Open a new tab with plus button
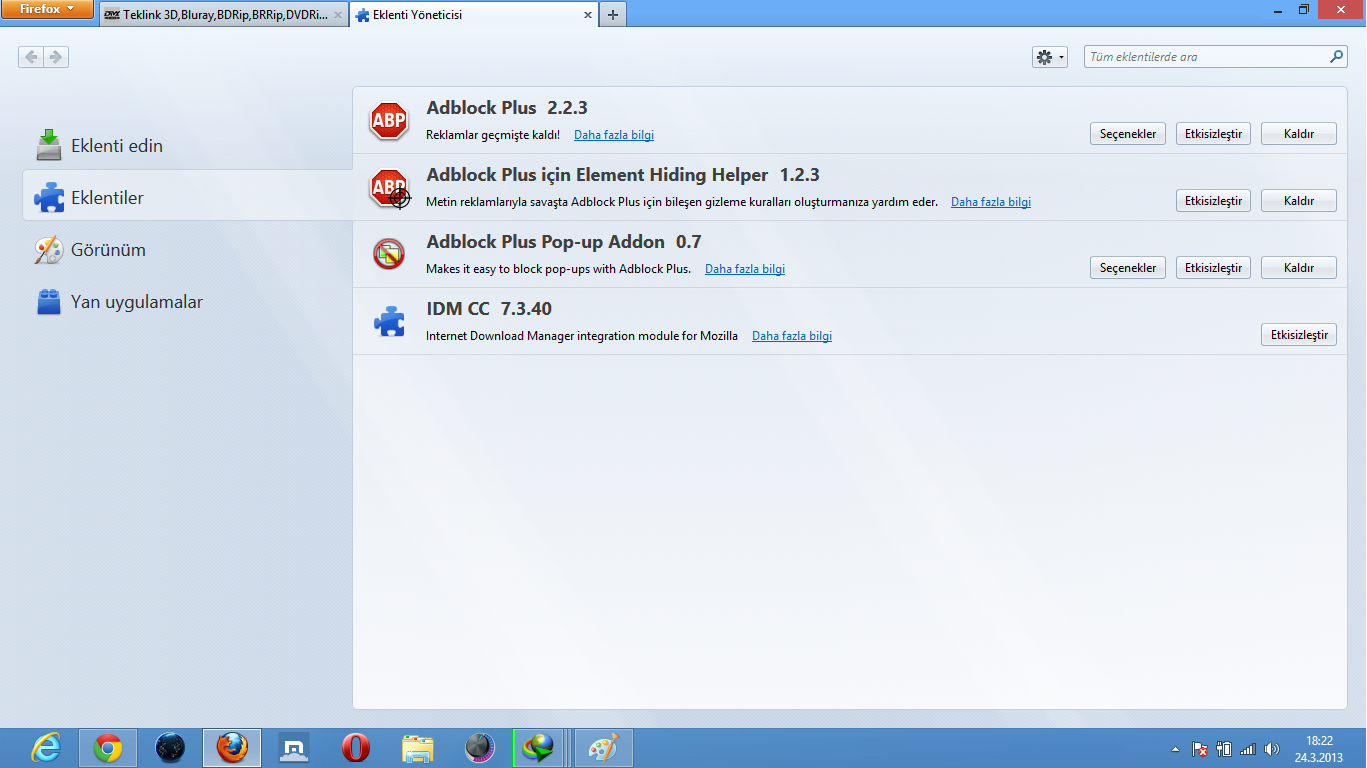 point(613,15)
